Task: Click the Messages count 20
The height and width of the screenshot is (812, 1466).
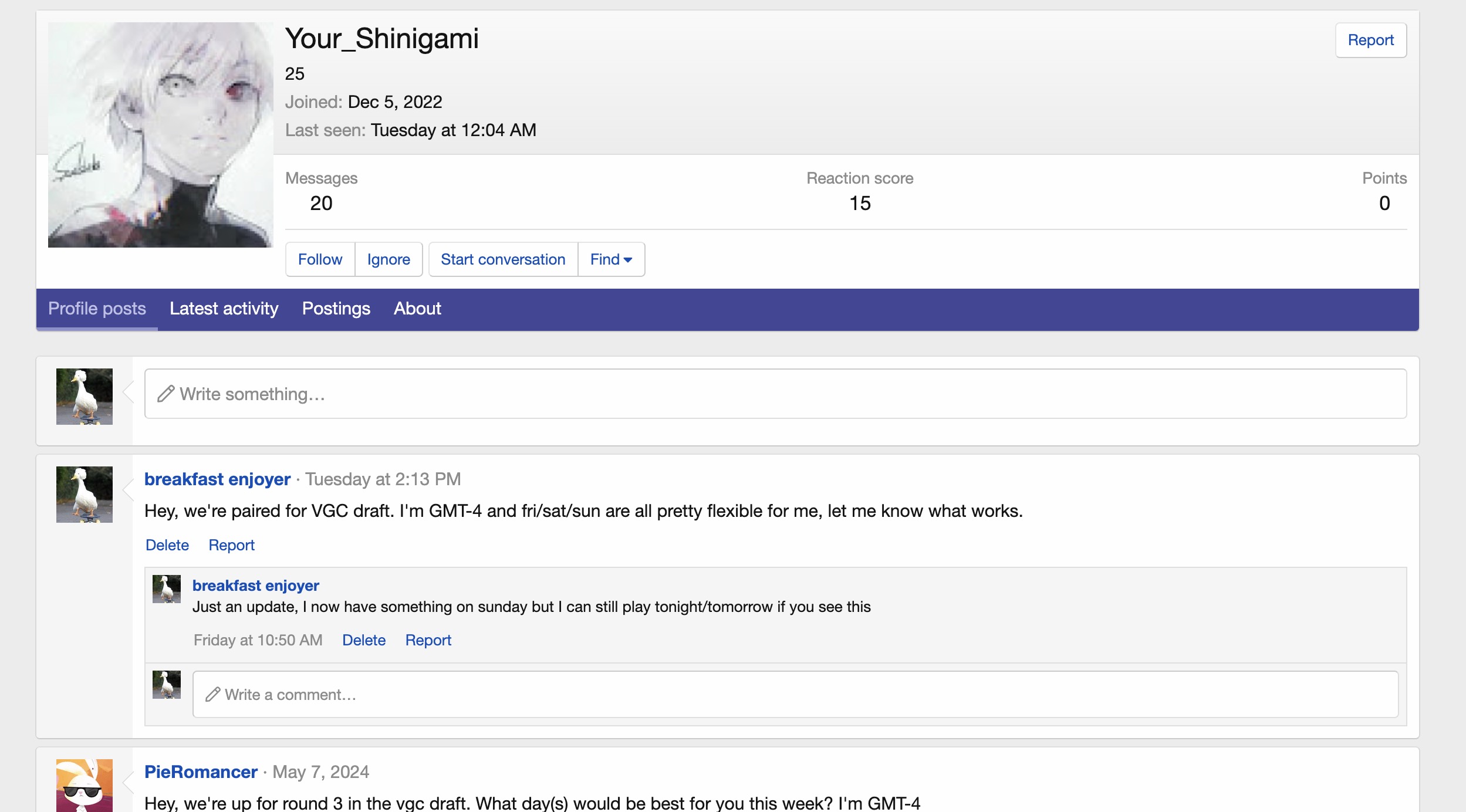Action: tap(321, 203)
